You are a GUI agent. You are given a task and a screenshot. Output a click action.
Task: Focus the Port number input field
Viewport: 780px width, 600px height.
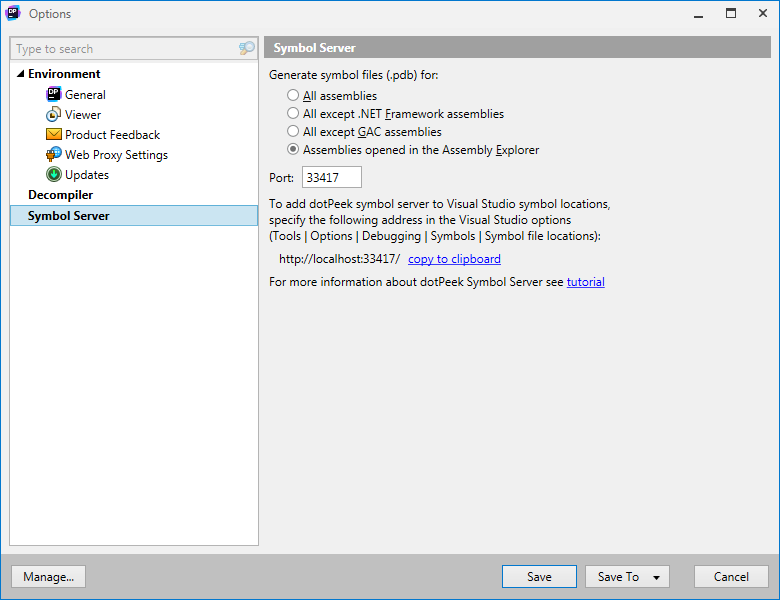coord(332,177)
